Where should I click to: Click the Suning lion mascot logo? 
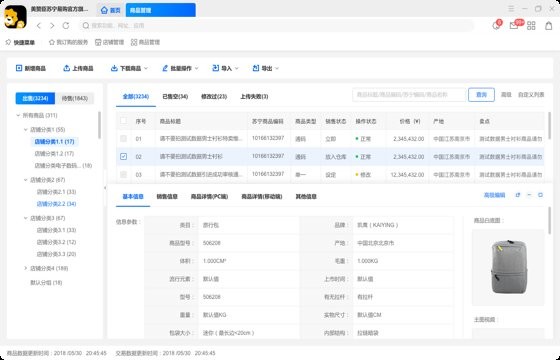[x=15, y=17]
